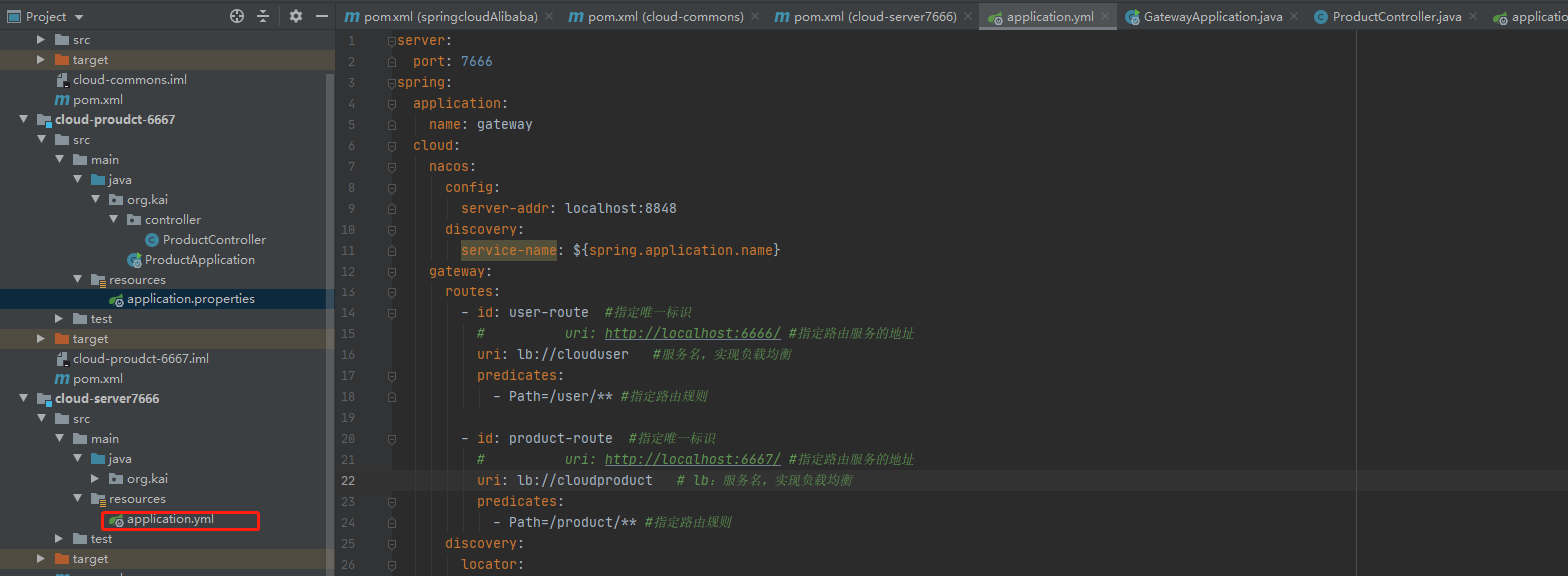
Task: Click the lb://cloudproduct uri value
Action: (x=585, y=480)
